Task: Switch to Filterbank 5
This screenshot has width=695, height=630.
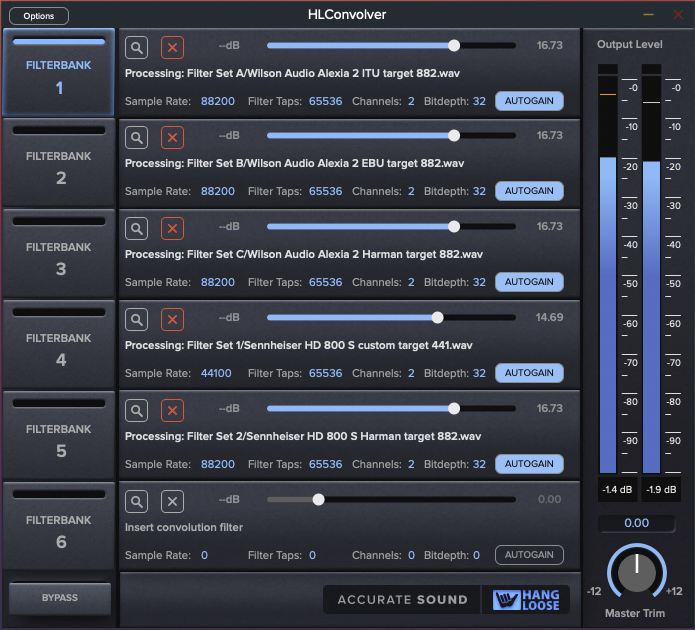Action: click(59, 435)
